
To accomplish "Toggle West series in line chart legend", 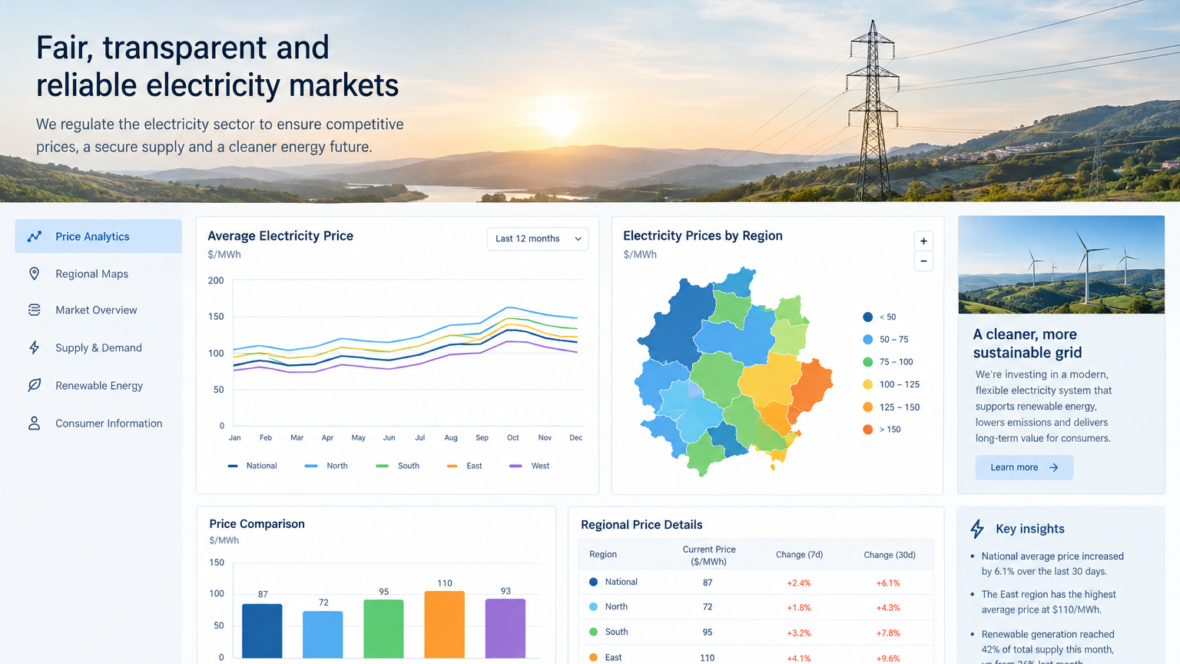I will pyautogui.click(x=529, y=466).
